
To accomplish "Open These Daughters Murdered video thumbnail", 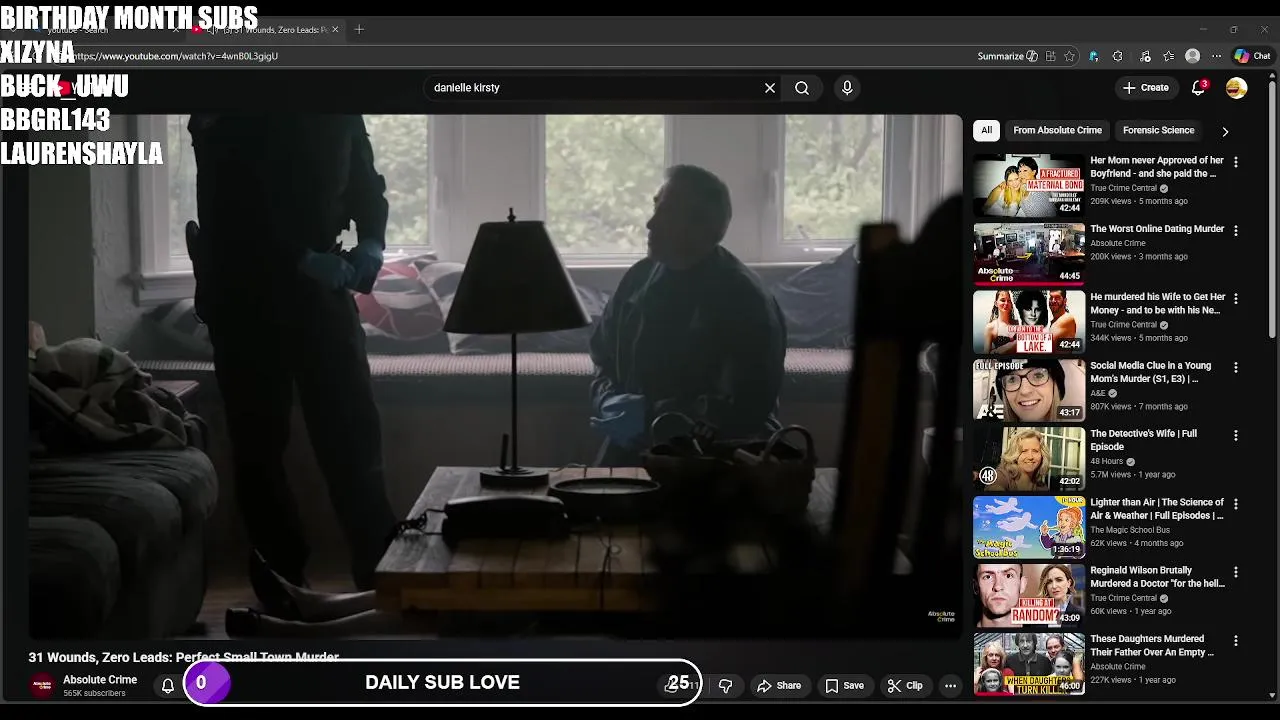I will [x=1029, y=664].
